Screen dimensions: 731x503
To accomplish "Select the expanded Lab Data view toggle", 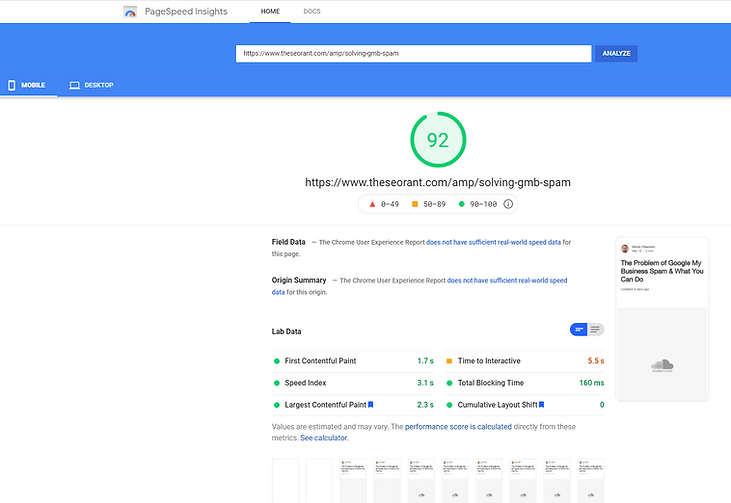I will point(595,330).
